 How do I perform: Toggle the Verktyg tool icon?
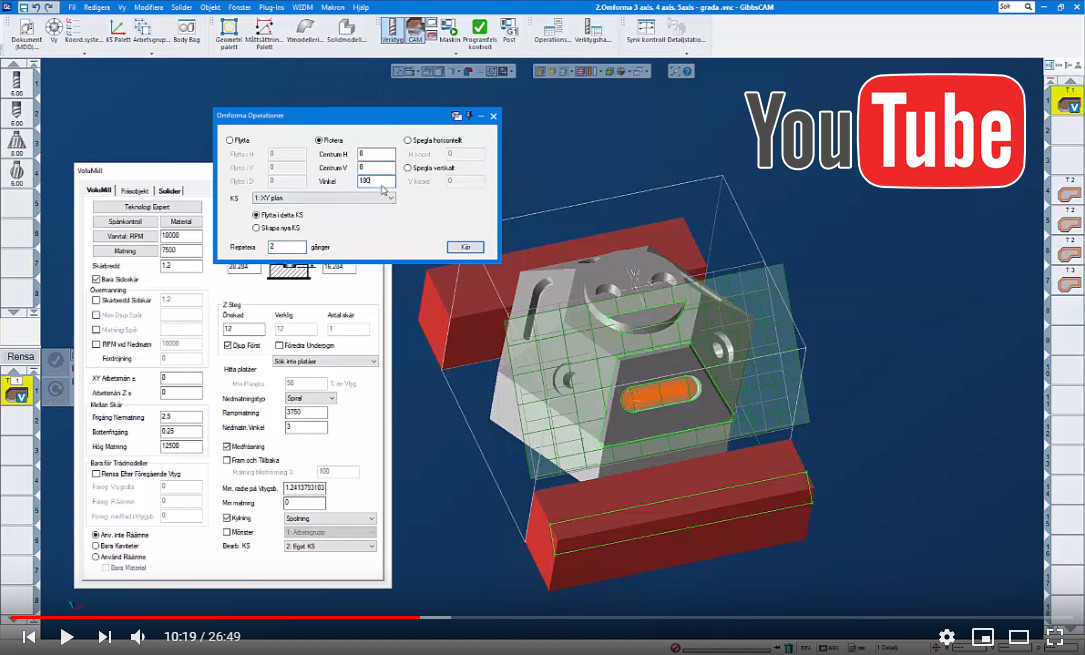pos(392,30)
